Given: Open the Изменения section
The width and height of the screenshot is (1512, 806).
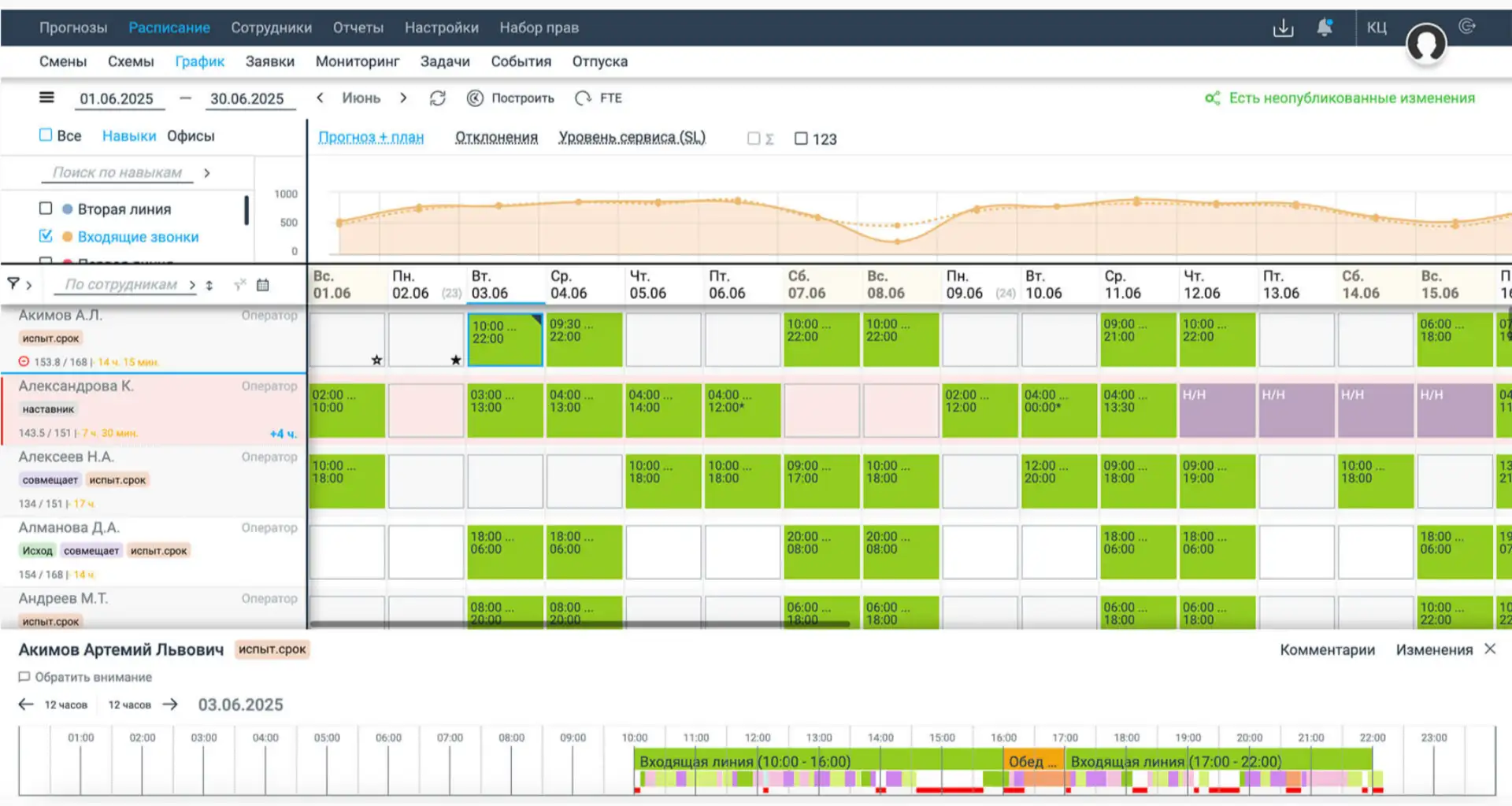Looking at the screenshot, I should 1434,649.
